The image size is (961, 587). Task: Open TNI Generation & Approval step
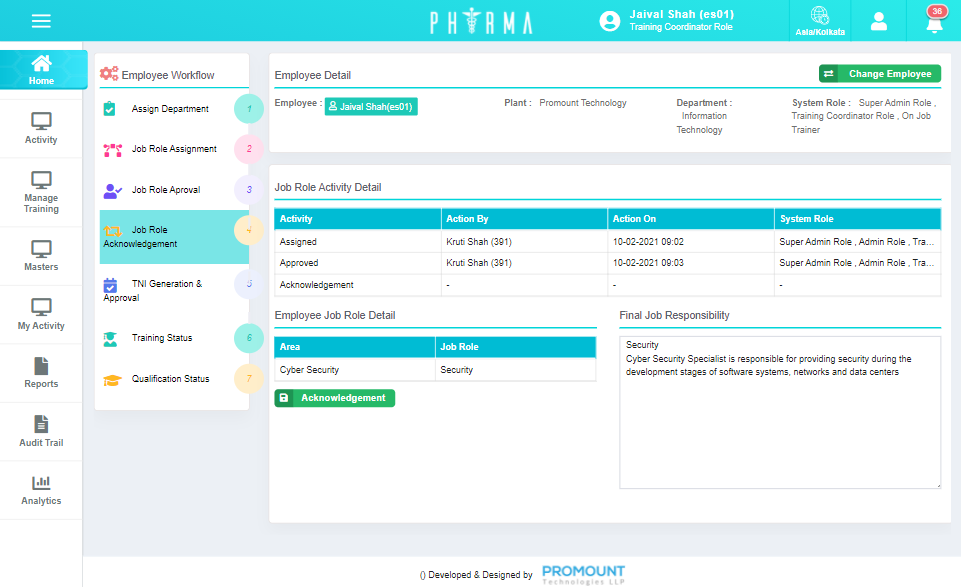[x=166, y=290]
